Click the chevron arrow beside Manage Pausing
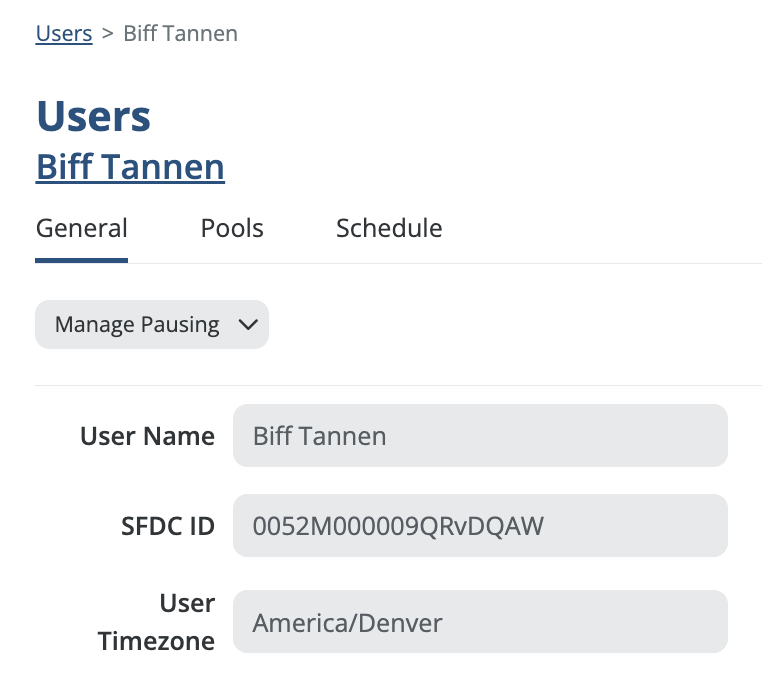This screenshot has width=762, height=676. tap(249, 325)
